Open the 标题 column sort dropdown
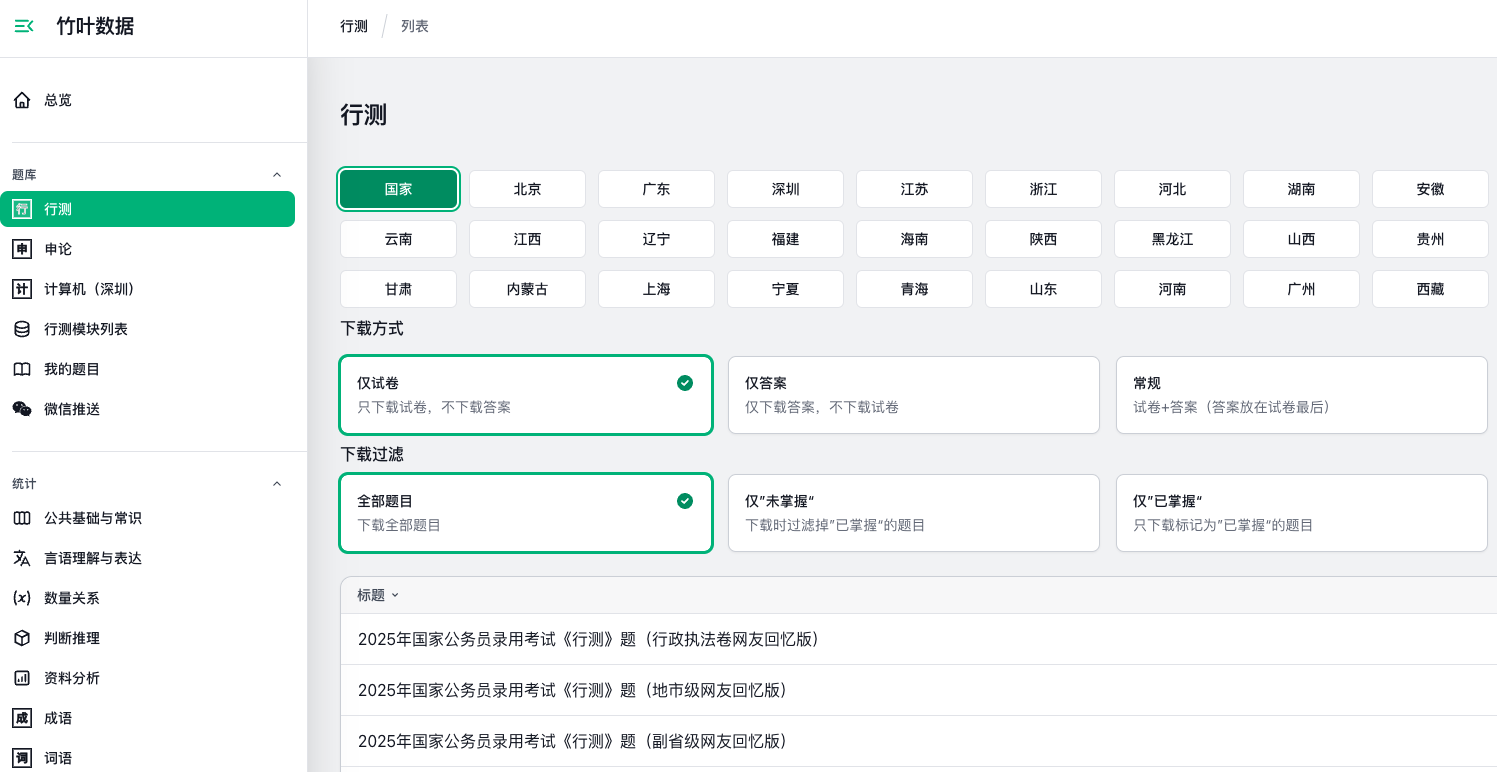Image resolution: width=1497 pixels, height=772 pixels. (378, 595)
